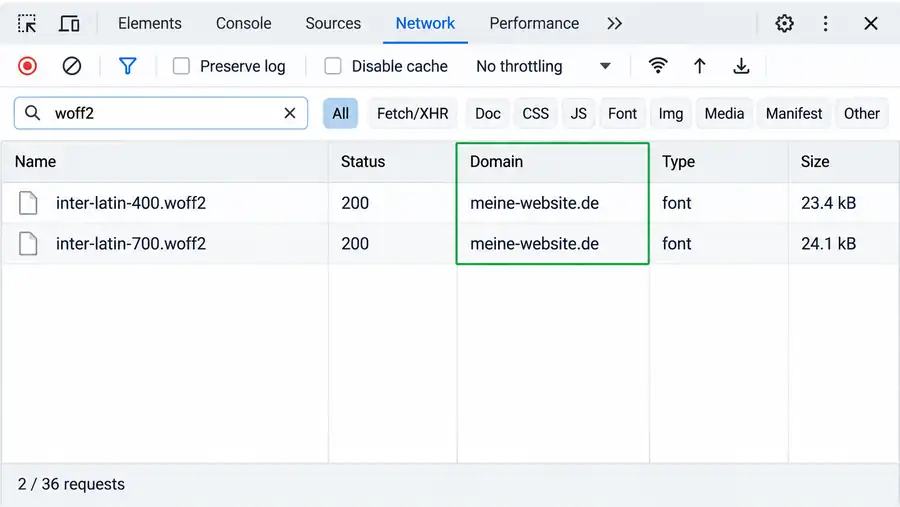Filter requests by Manifest
Image resolution: width=900 pixels, height=507 pixels.
(x=794, y=113)
